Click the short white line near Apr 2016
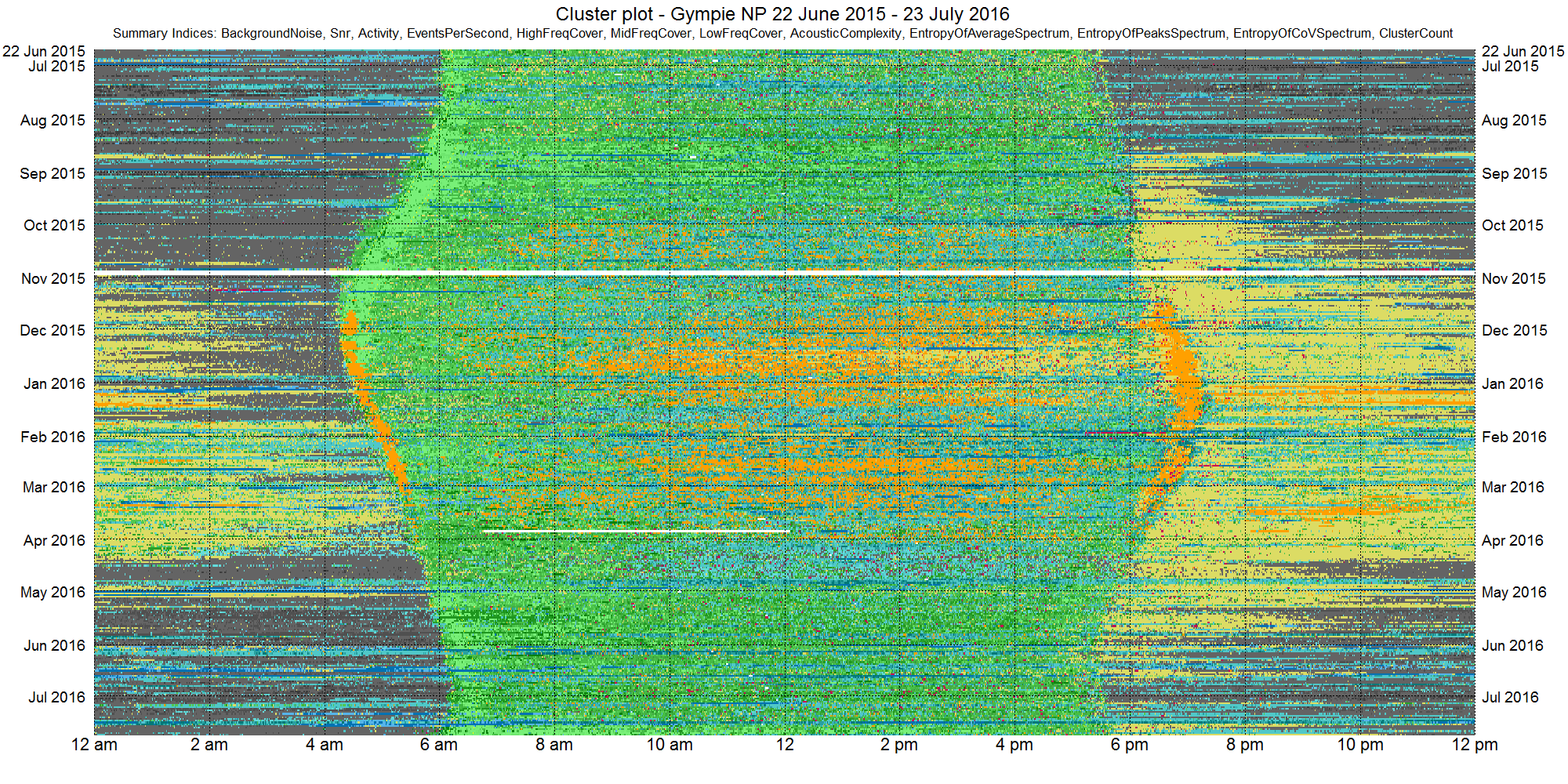 click(x=636, y=532)
